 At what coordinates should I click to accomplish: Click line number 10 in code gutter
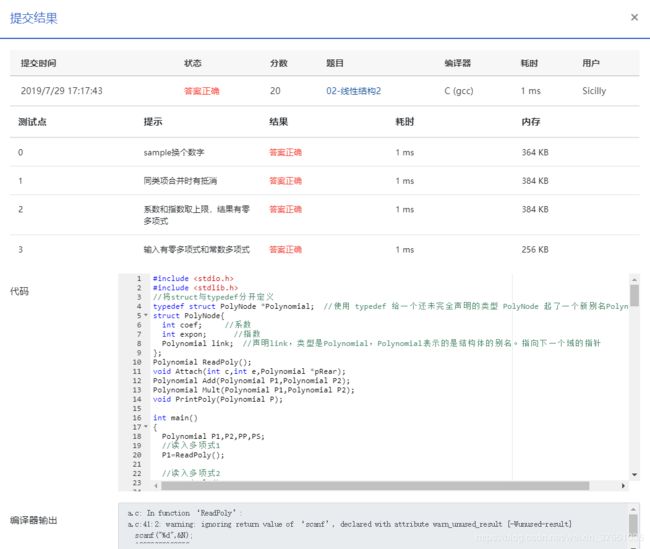click(137, 362)
